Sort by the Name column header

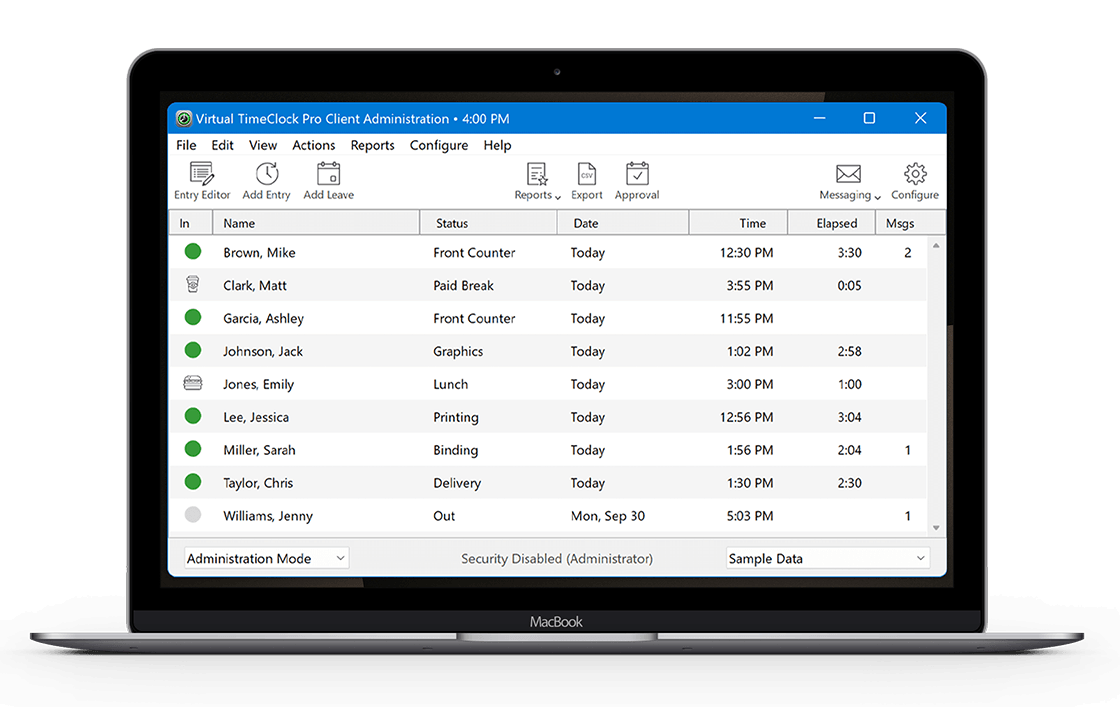coord(316,223)
